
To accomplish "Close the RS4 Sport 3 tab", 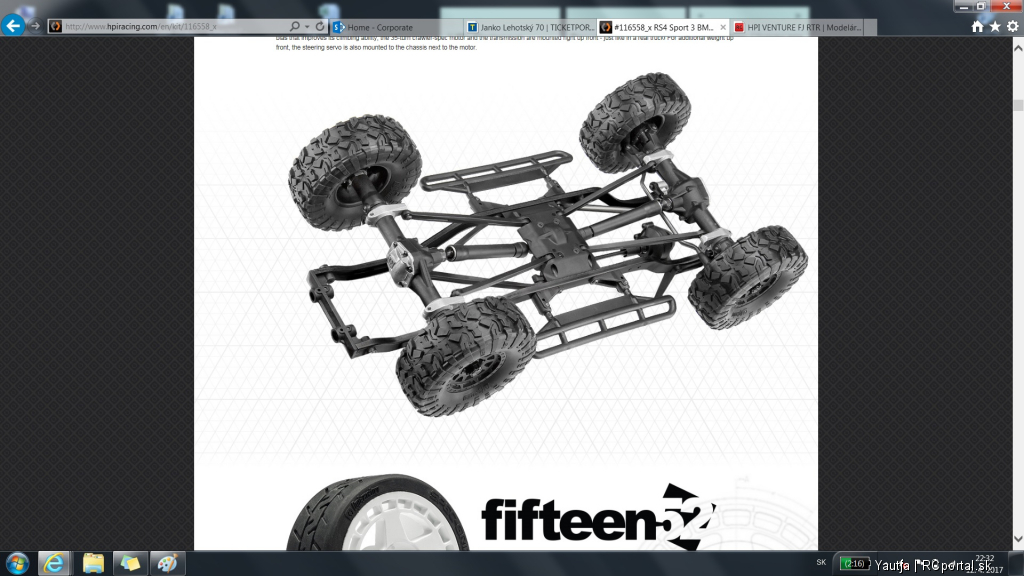I will coord(723,27).
